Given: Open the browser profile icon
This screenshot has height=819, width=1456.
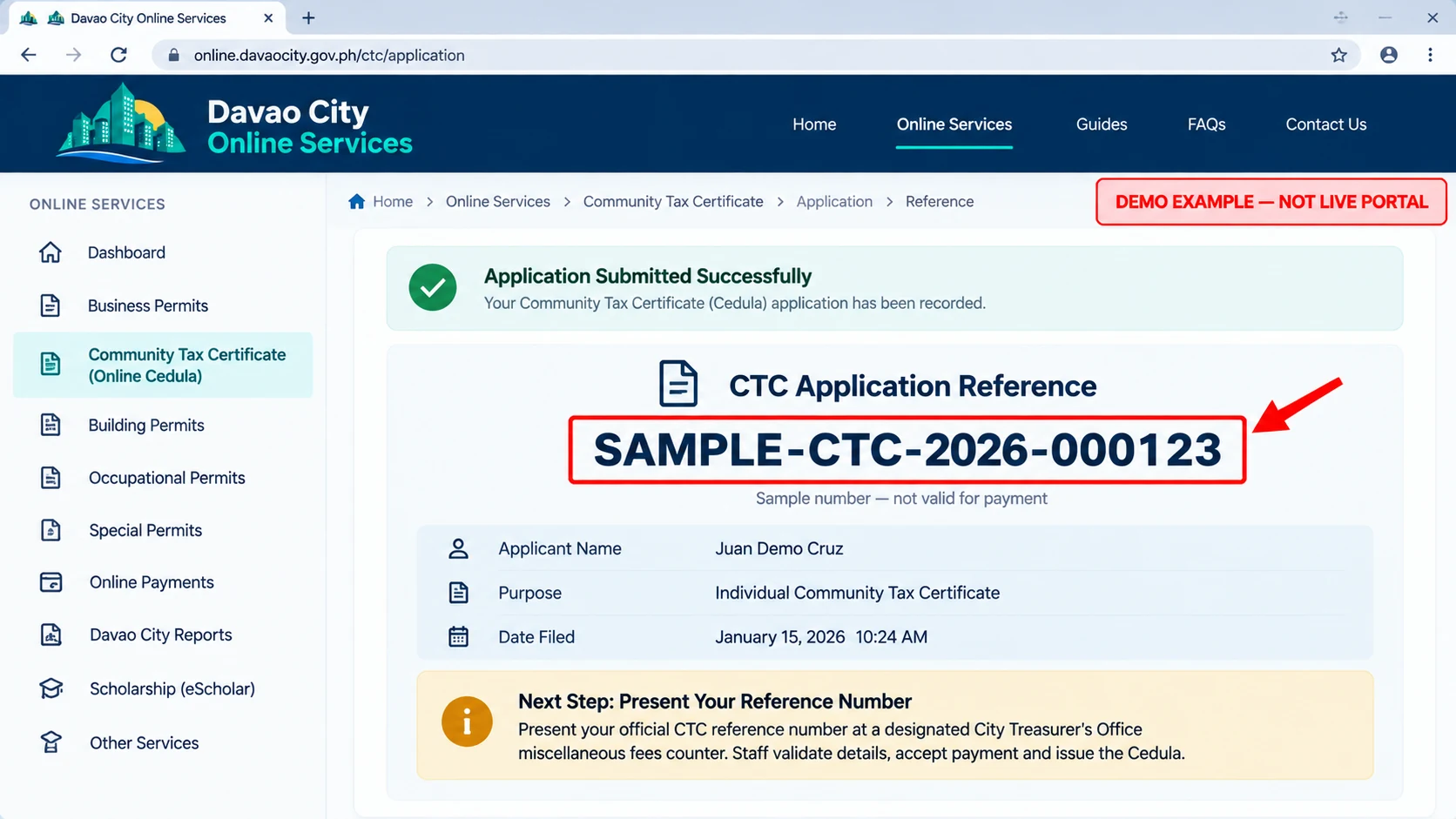Looking at the screenshot, I should pyautogui.click(x=1389, y=55).
